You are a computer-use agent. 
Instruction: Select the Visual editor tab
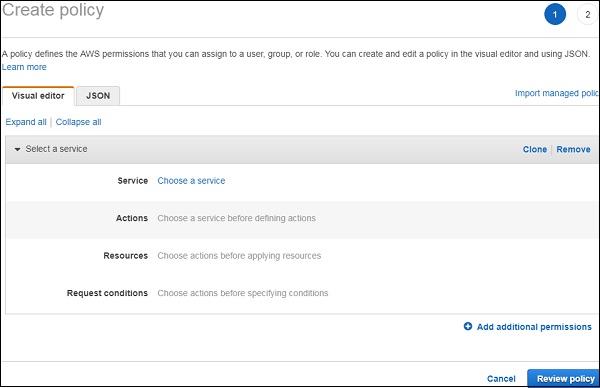[x=38, y=96]
